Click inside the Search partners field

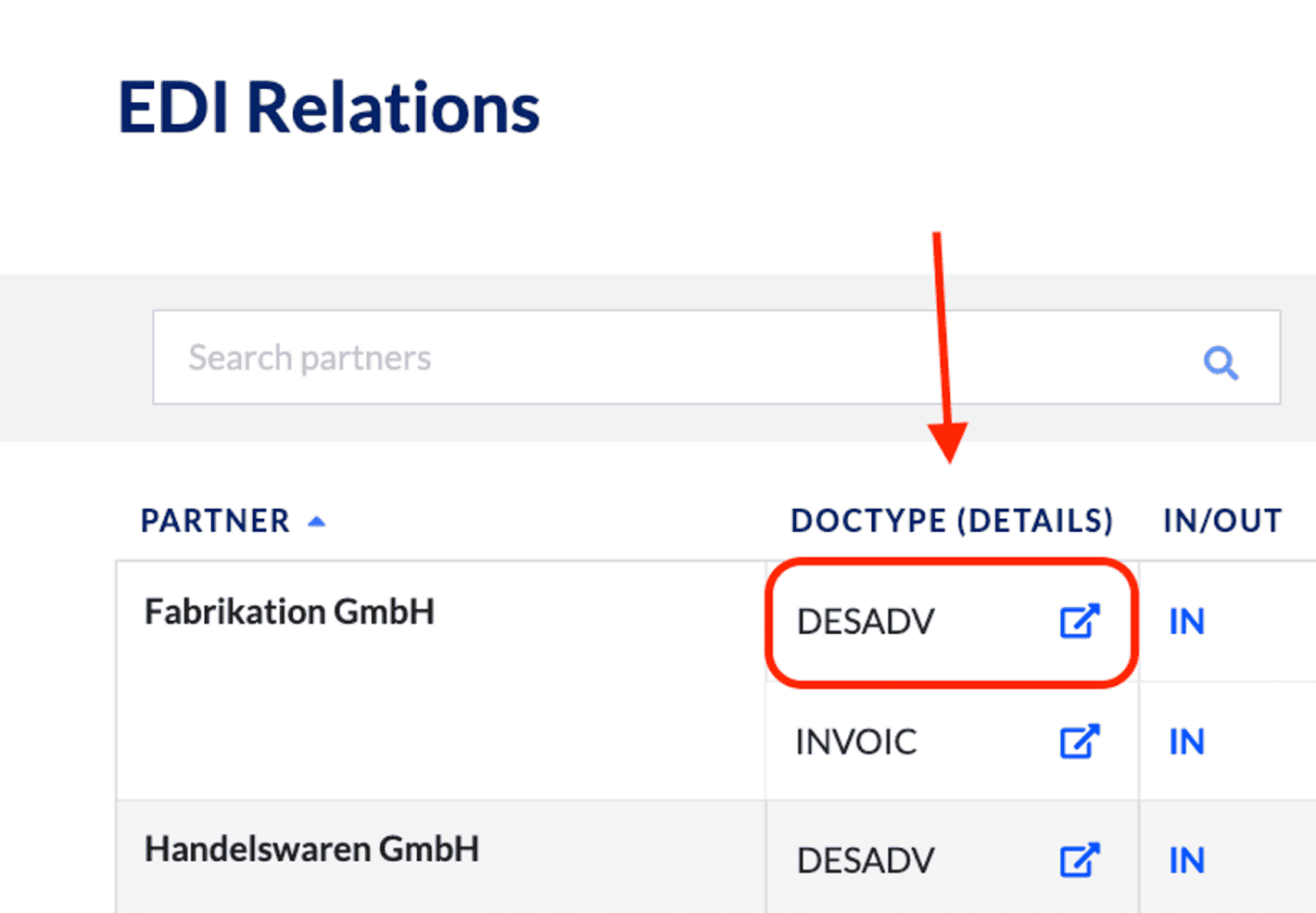[x=556, y=358]
